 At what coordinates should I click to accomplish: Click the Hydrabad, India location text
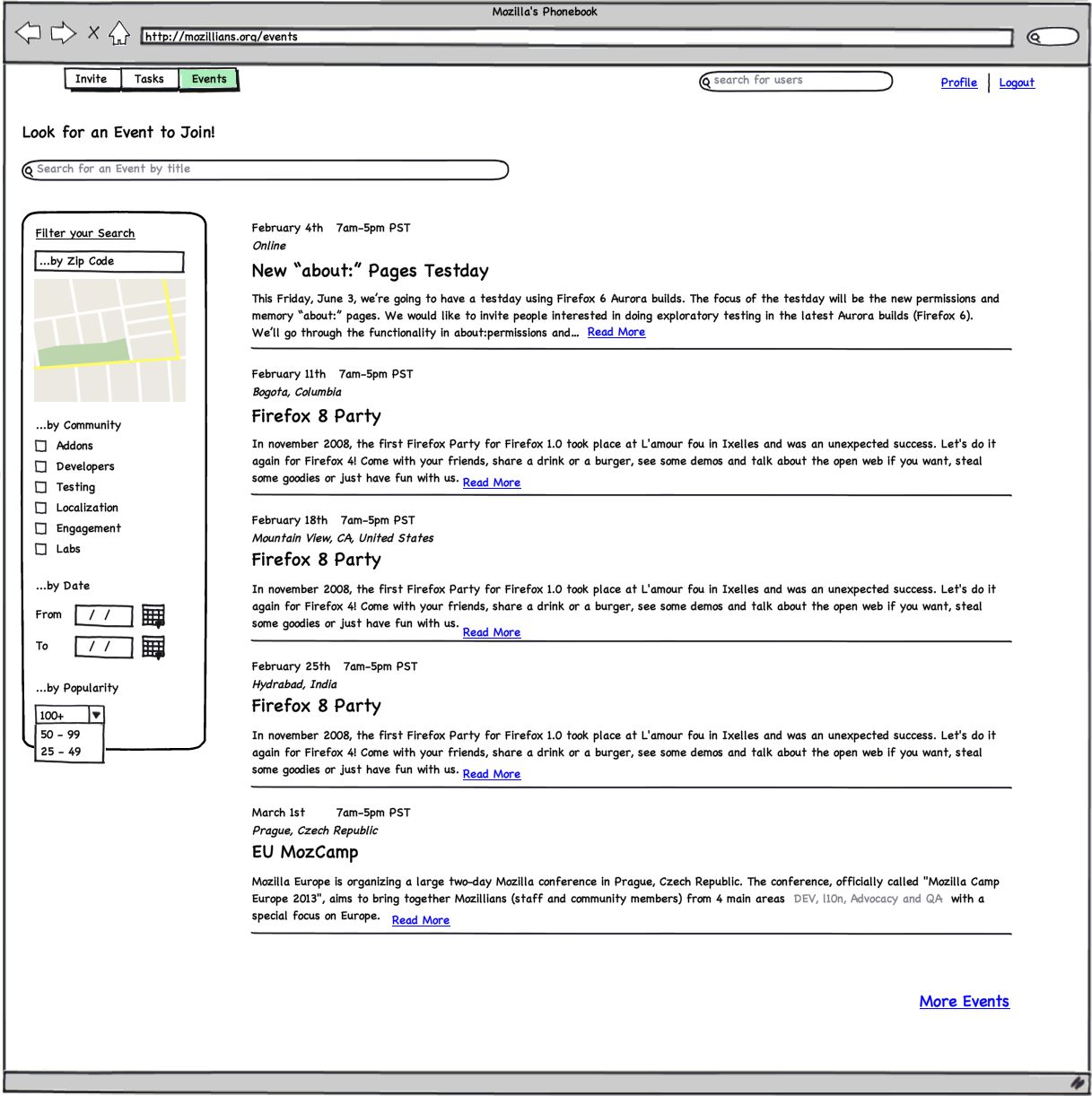point(294,684)
